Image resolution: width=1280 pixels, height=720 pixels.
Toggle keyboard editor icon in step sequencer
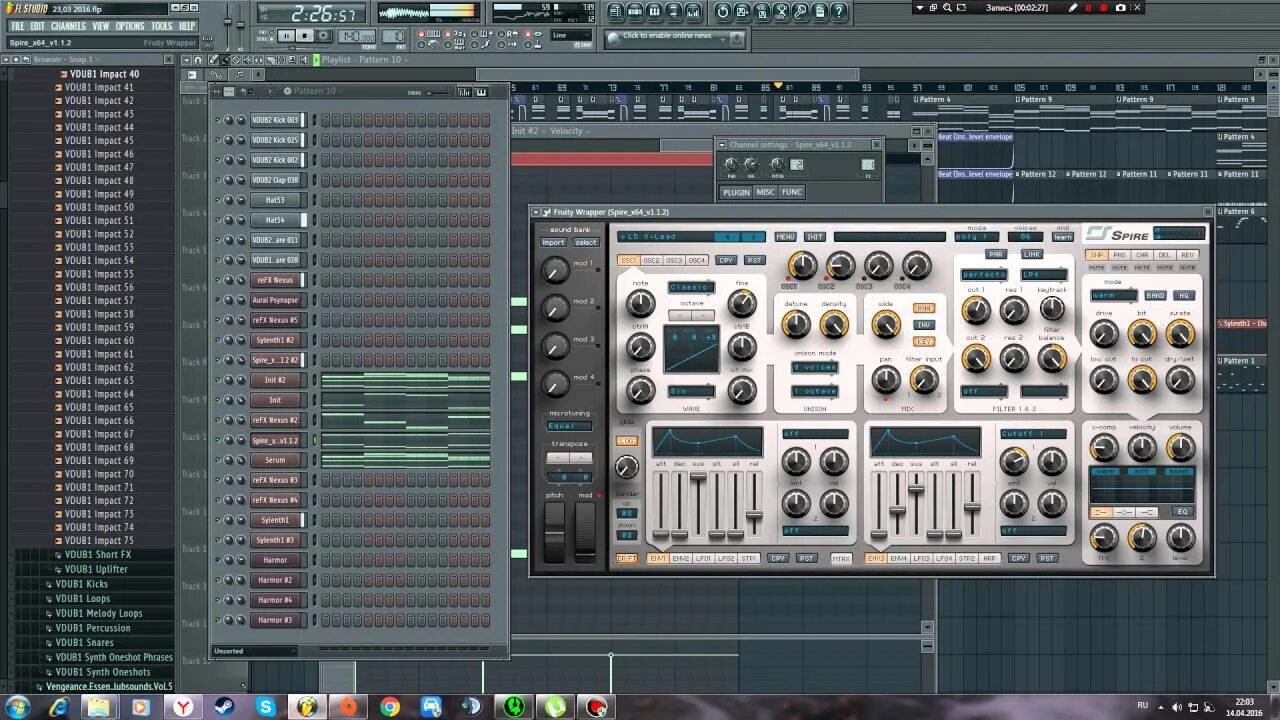pyautogui.click(x=481, y=92)
